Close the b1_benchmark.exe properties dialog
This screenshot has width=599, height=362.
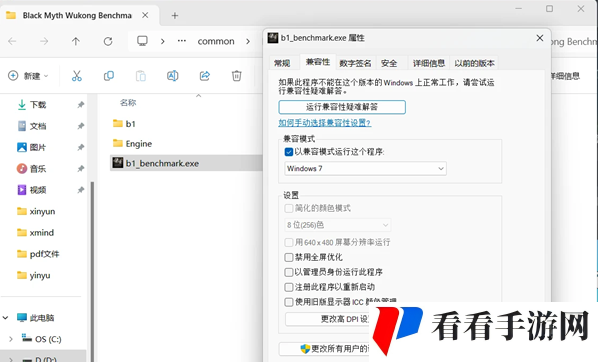tap(539, 38)
